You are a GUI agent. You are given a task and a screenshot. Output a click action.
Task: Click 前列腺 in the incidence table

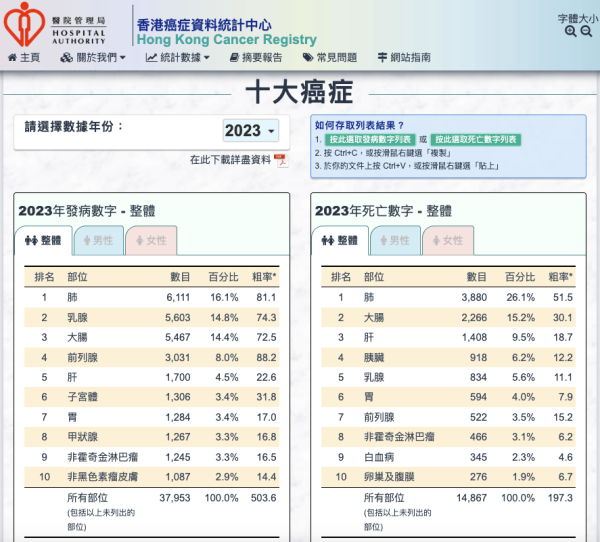pyautogui.click(x=82, y=358)
